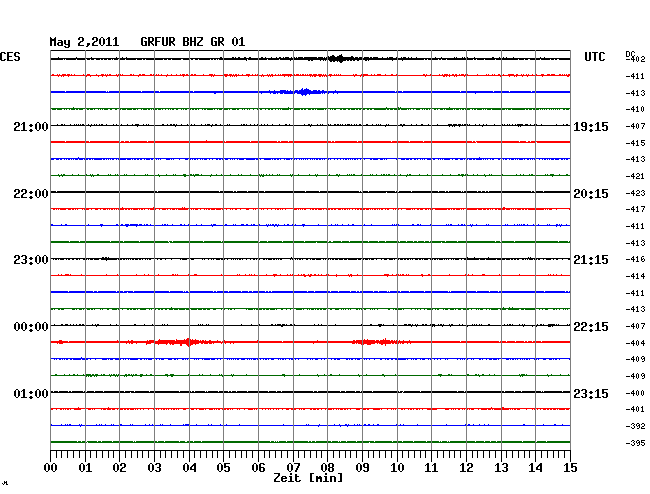Click the DC offset value "-401"

[635, 409]
